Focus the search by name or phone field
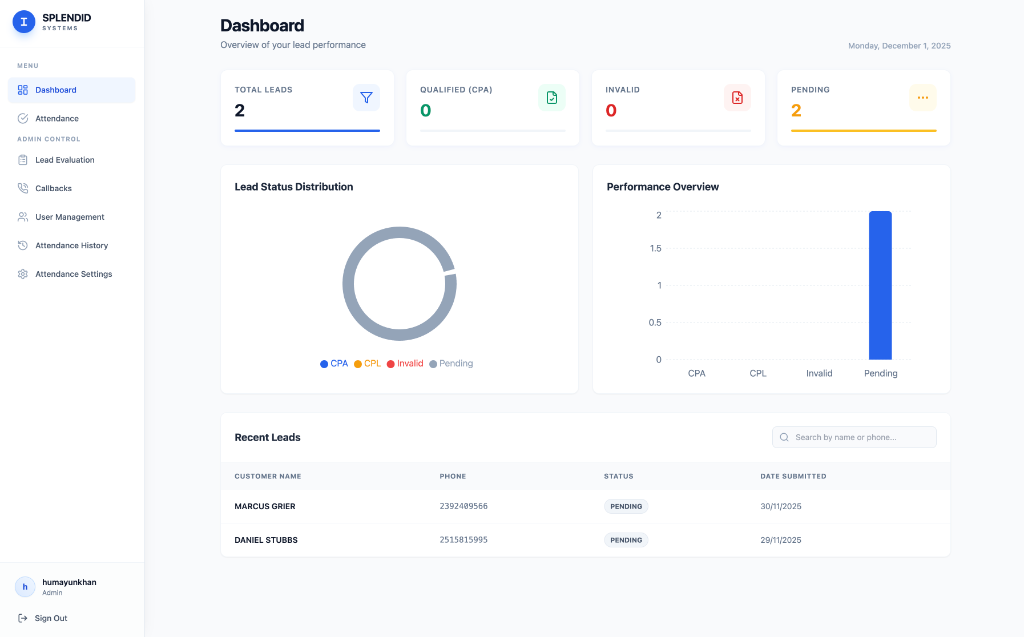The image size is (1024, 637). 862,437
